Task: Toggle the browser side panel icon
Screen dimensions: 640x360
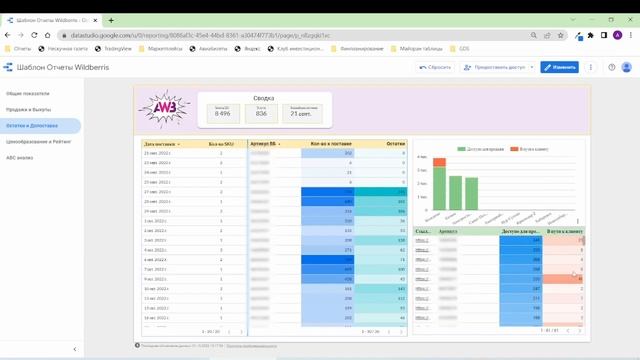Action: (604, 36)
